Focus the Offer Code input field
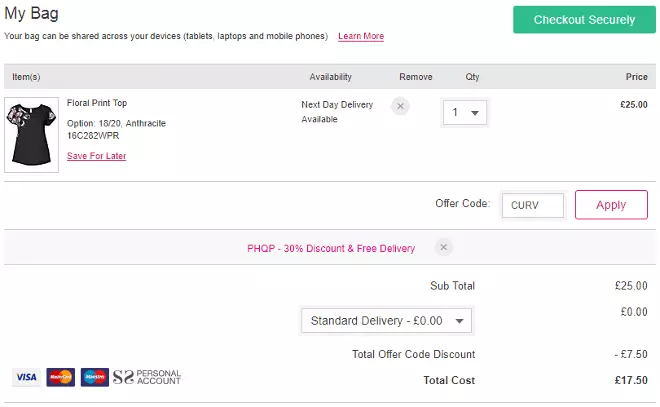 [x=532, y=205]
